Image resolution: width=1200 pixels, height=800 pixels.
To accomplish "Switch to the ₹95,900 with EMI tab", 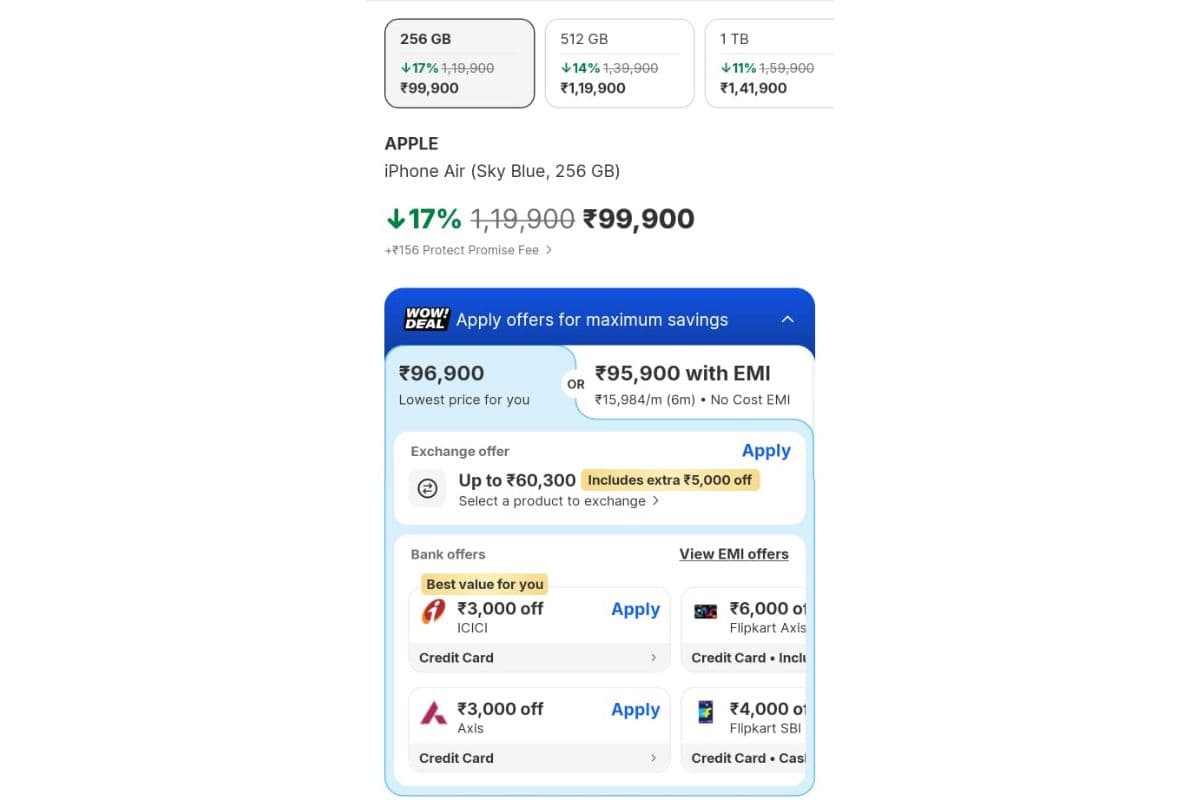I will pyautogui.click(x=692, y=384).
